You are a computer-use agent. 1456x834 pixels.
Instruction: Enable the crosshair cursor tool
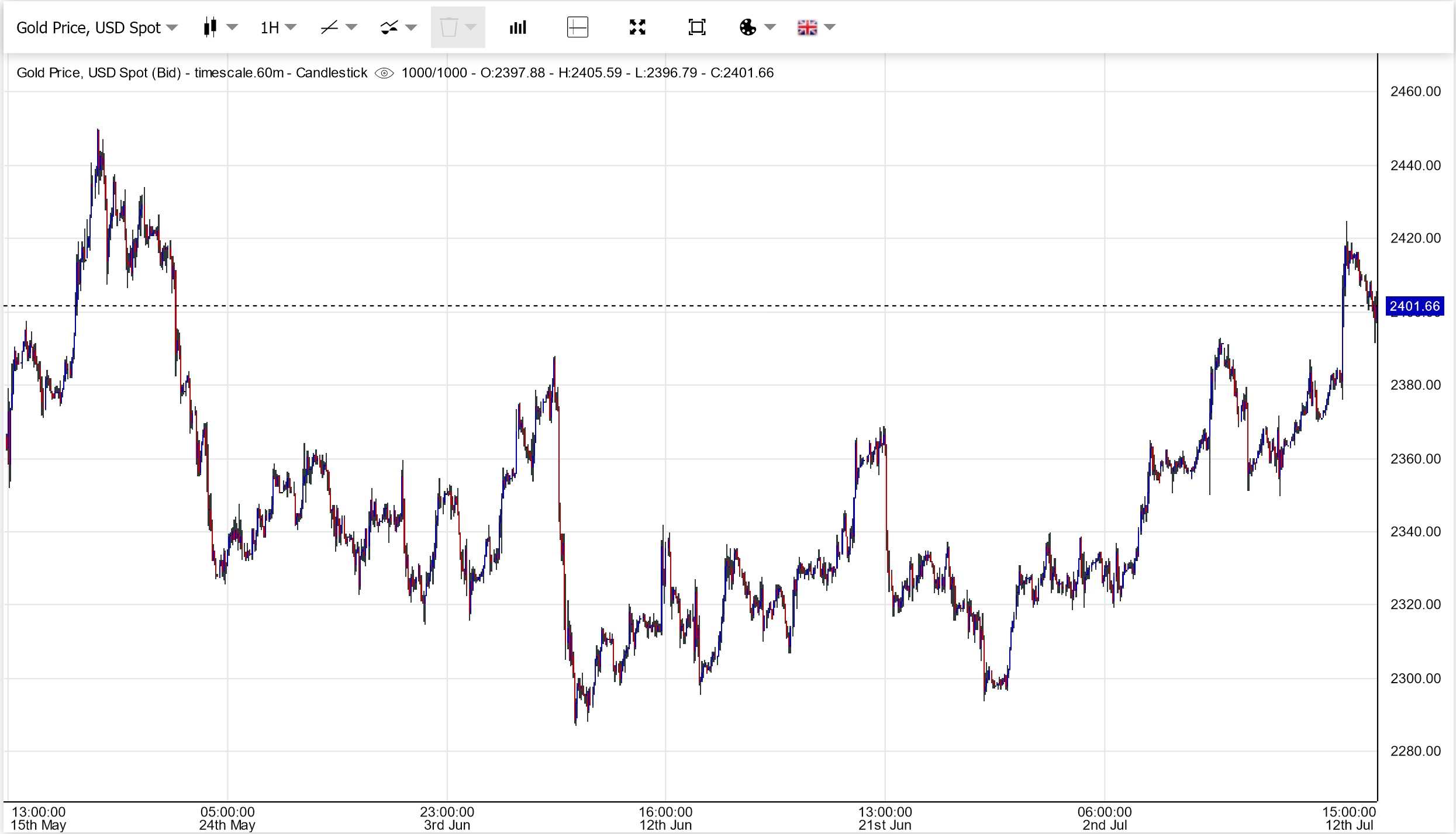(578, 27)
